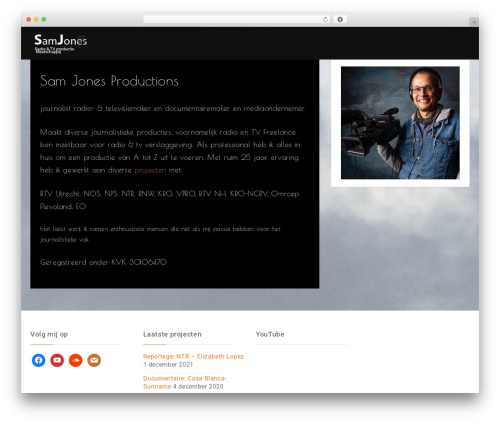Click the 'YouTube' widget heading
This screenshot has width=500, height=423.
click(x=270, y=334)
